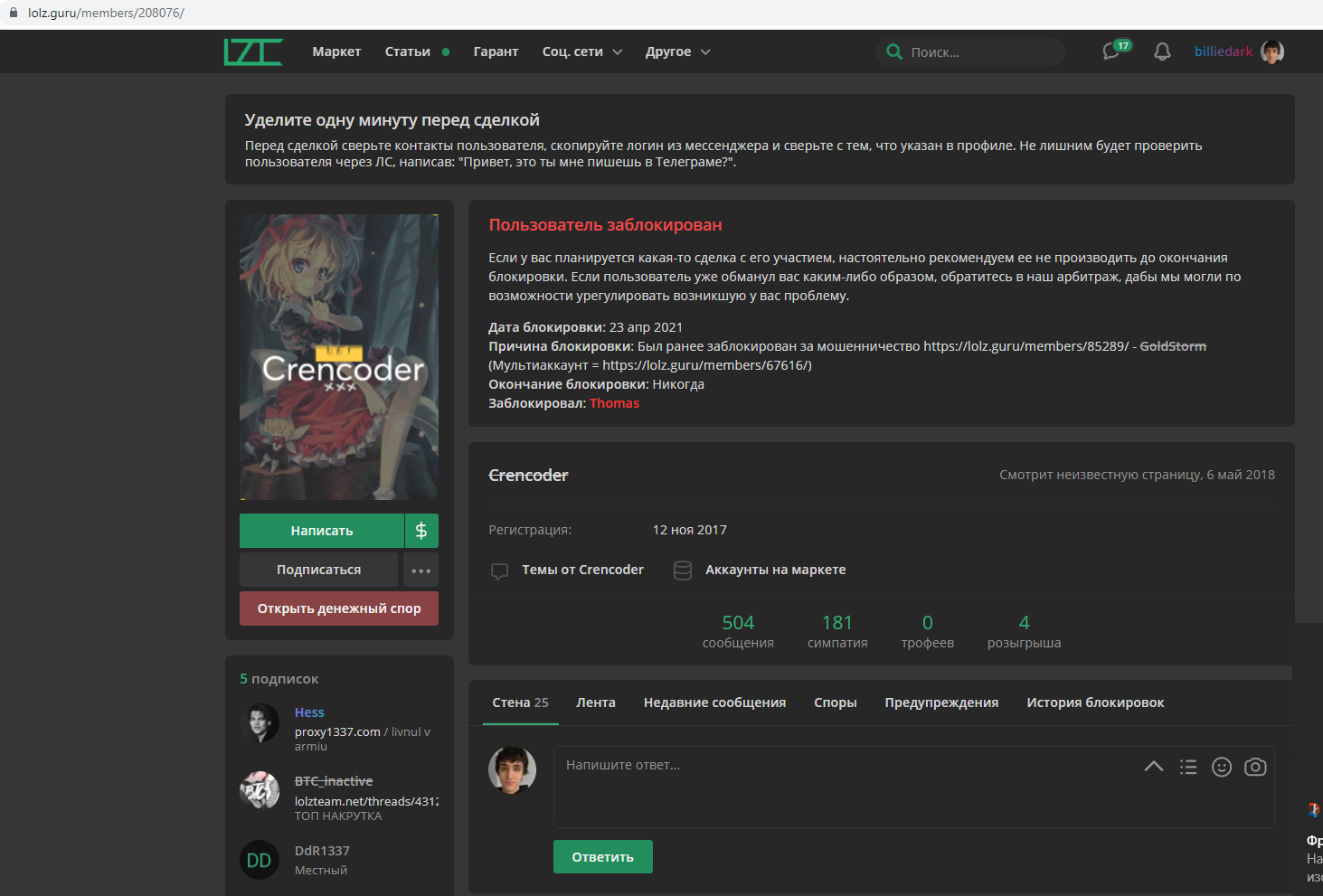Click the LZT logo in the header
This screenshot has width=1323, height=896.
tap(253, 52)
